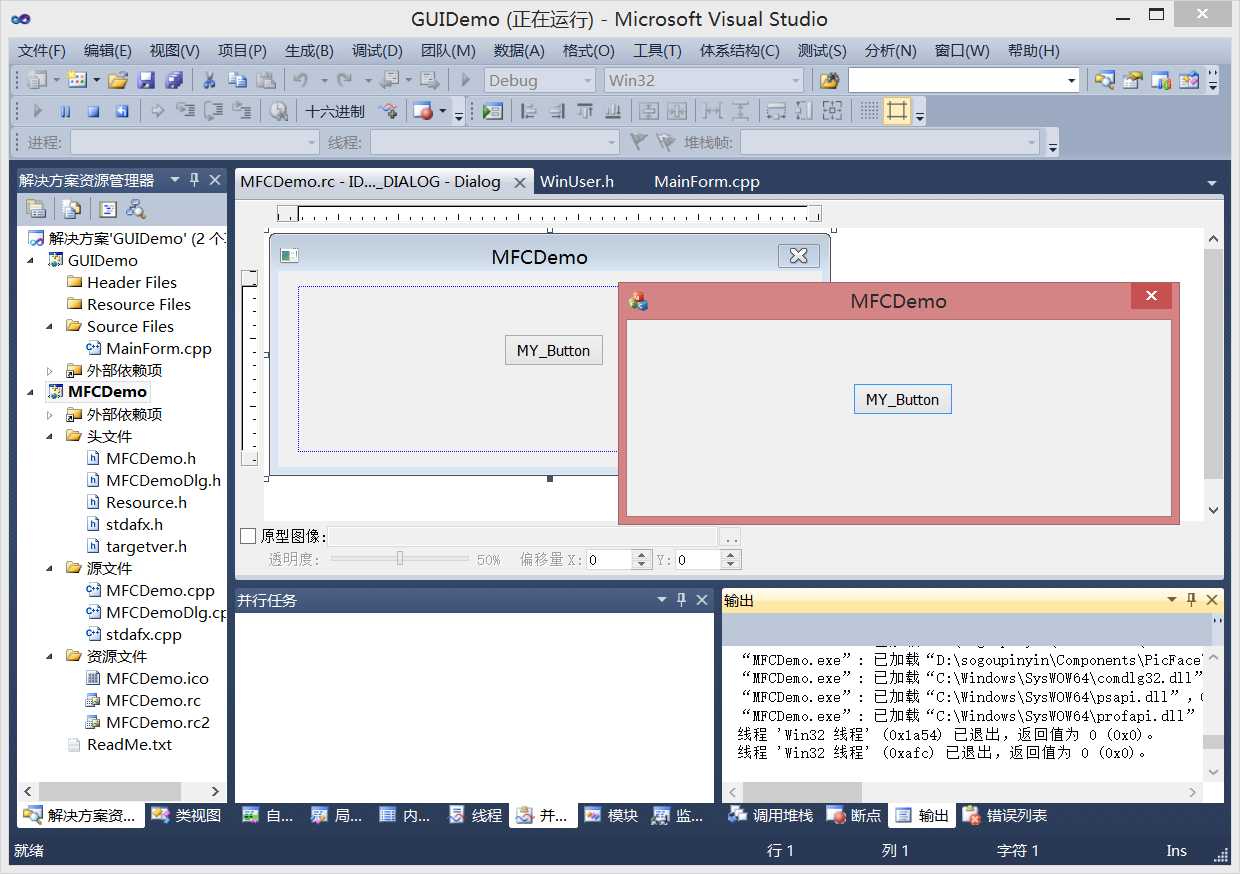Click the Add New Item icon

[77, 81]
